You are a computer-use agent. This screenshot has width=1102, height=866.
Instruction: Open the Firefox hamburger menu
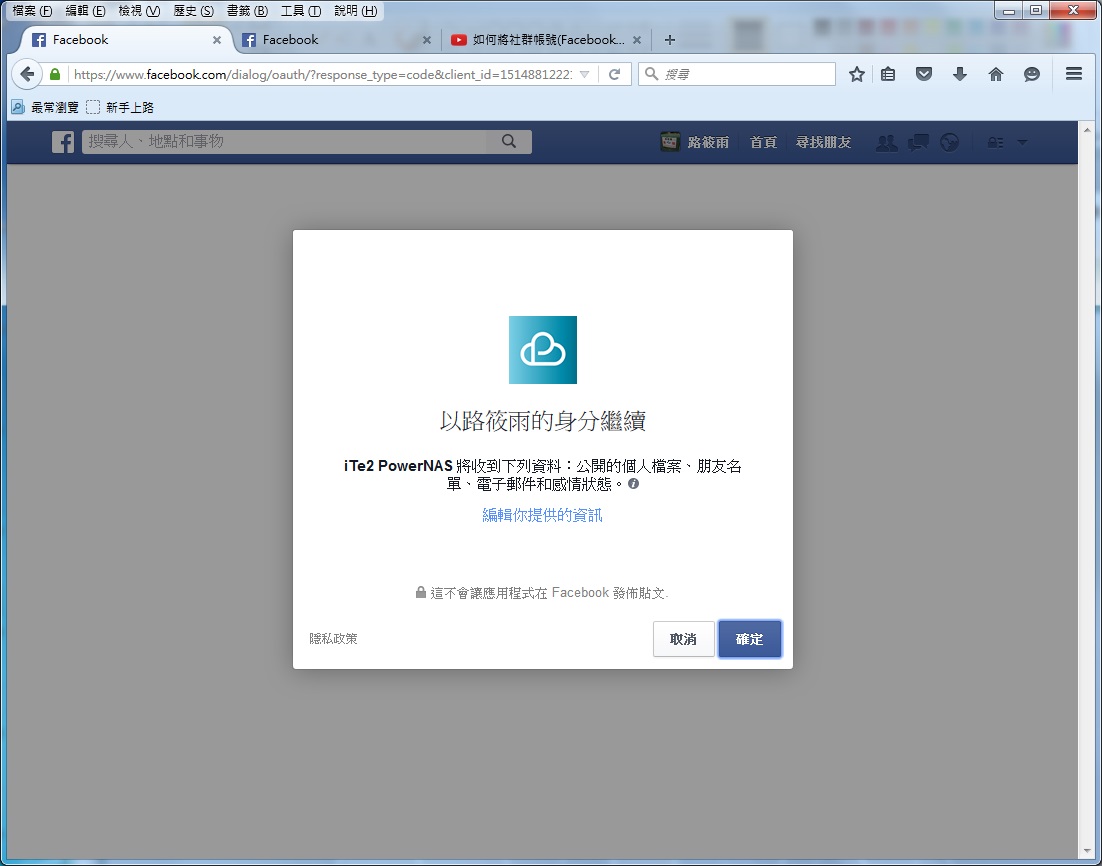[1073, 74]
